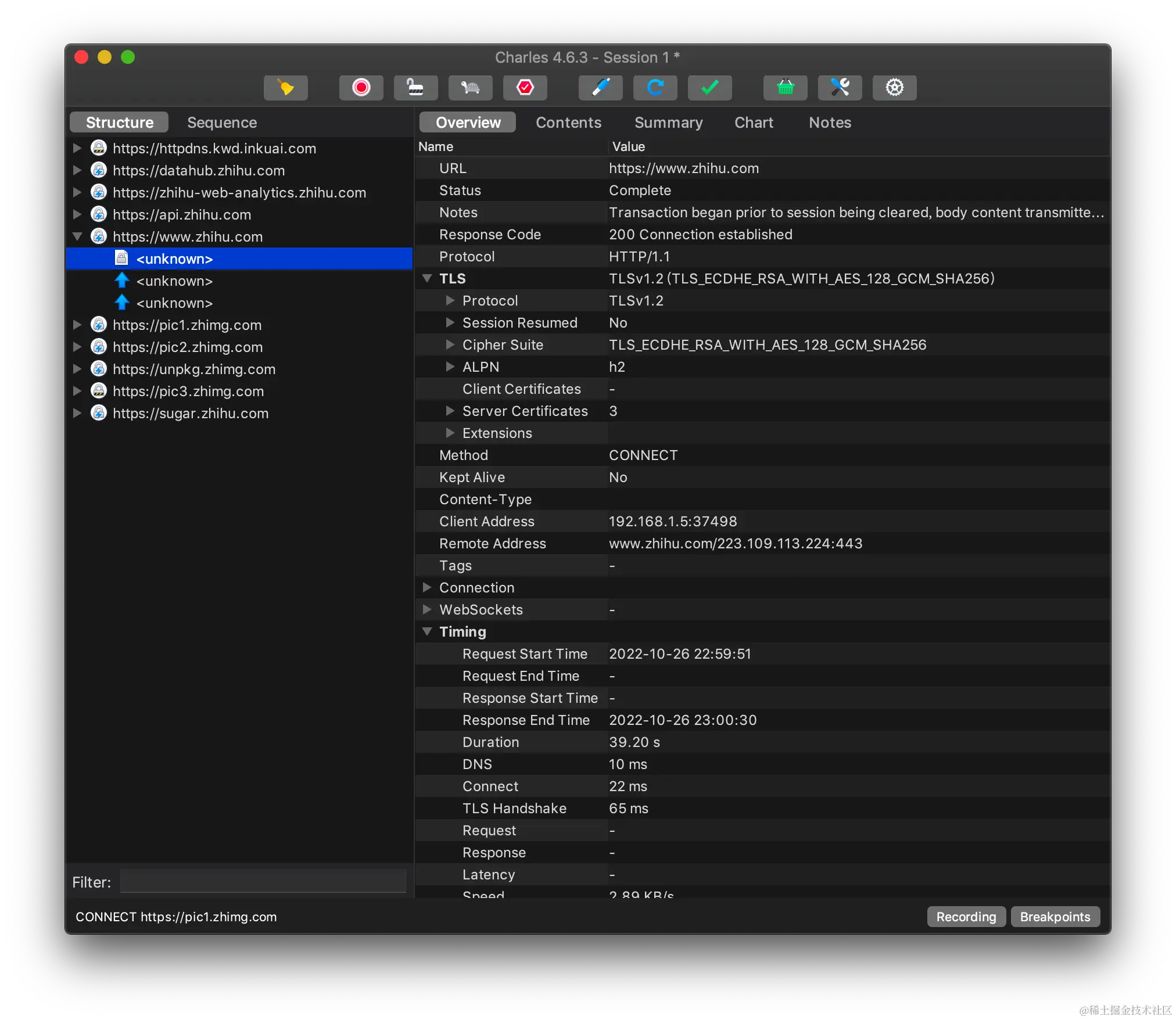Expand the Server Certificates row
Viewport: 1176px width, 1020px height.
(450, 411)
